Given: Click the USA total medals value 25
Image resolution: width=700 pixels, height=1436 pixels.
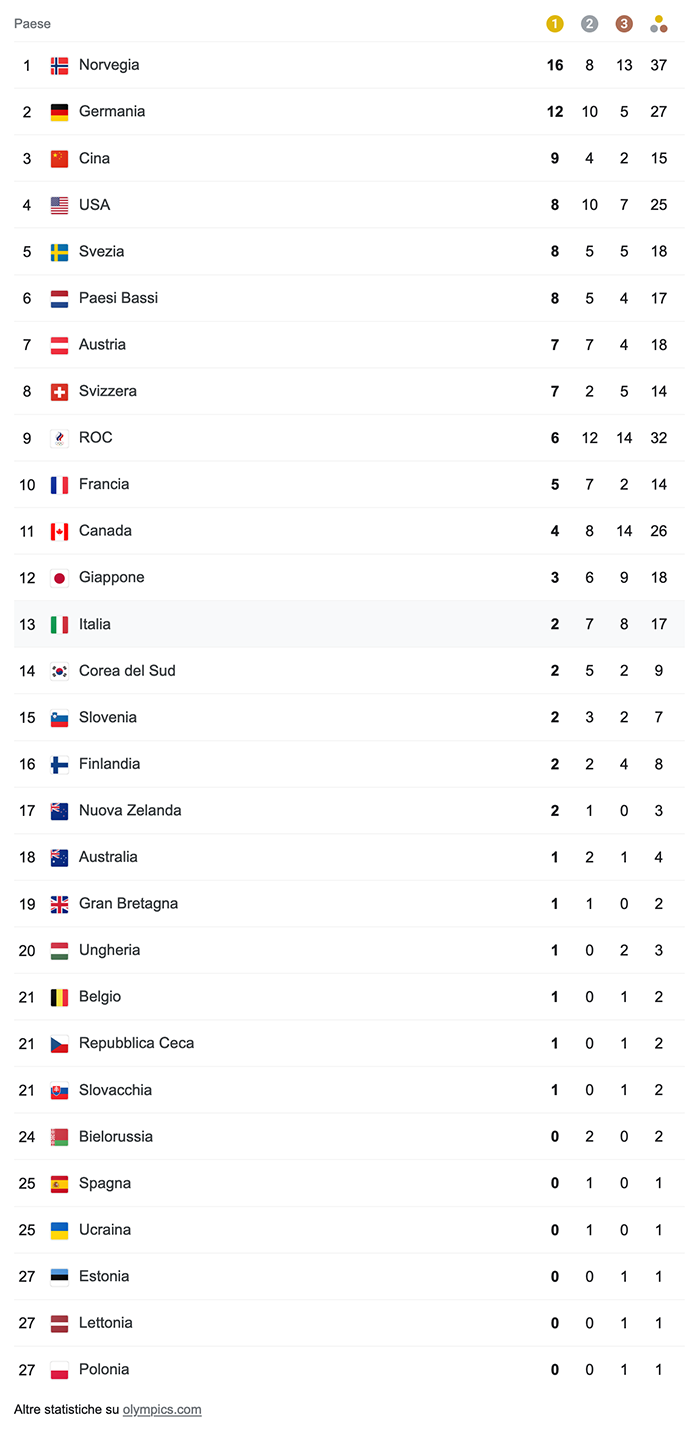Looking at the screenshot, I should (x=658, y=205).
